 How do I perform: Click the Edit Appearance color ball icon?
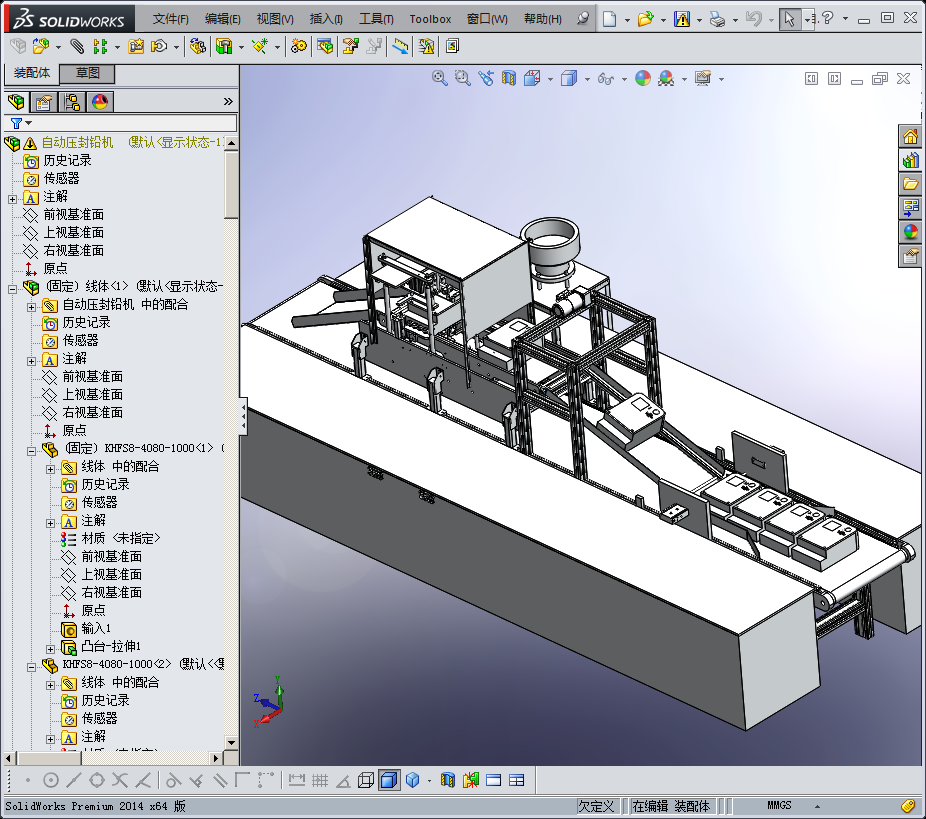coord(643,78)
